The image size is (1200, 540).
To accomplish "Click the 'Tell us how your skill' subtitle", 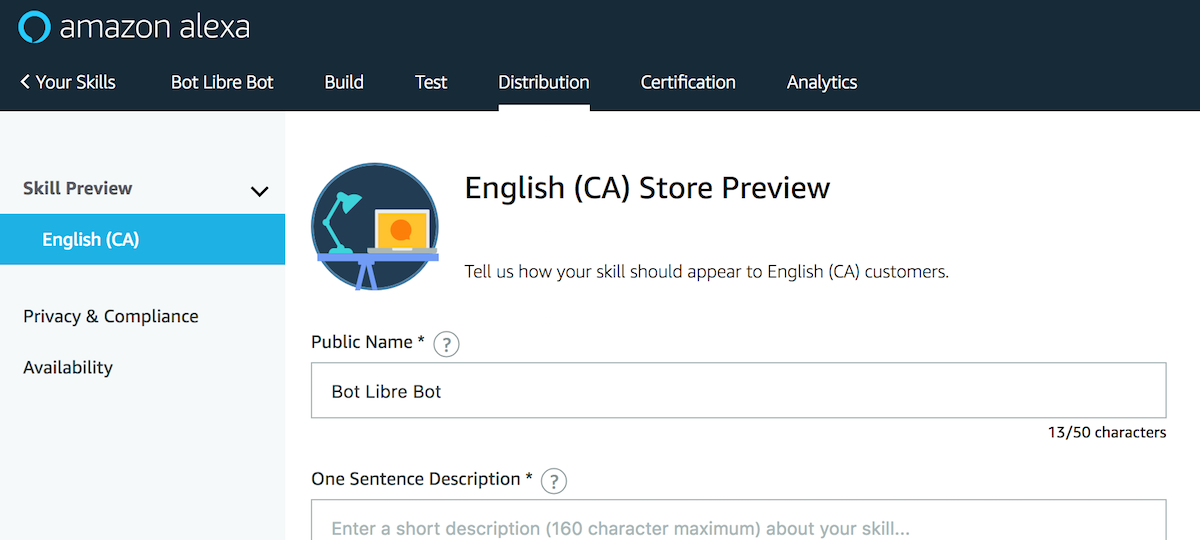I will coord(707,272).
